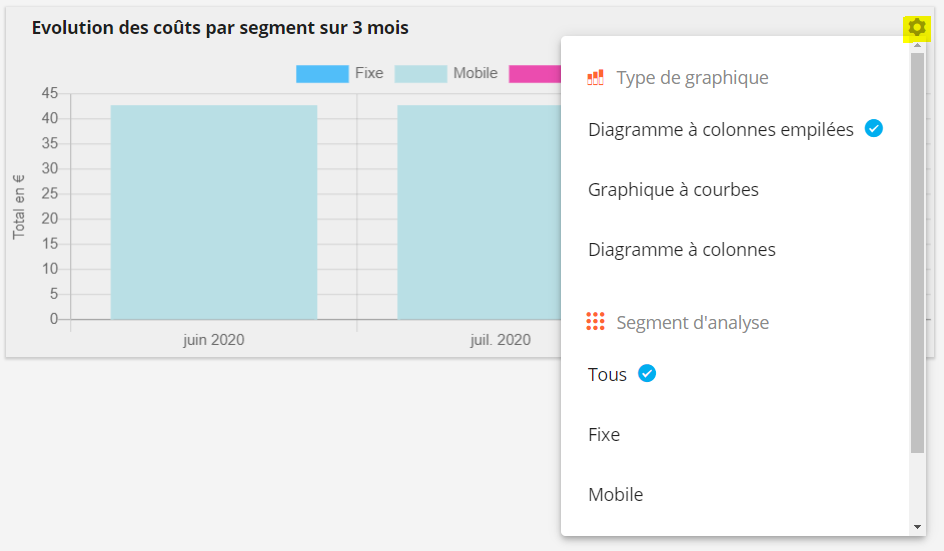Filter analysis by Fixe segment

(x=604, y=435)
